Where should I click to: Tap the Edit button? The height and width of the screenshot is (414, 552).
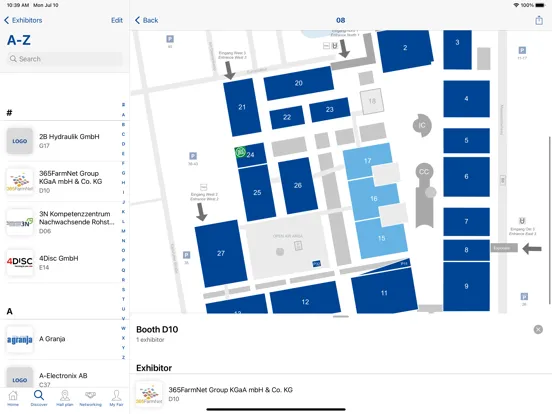[117, 20]
